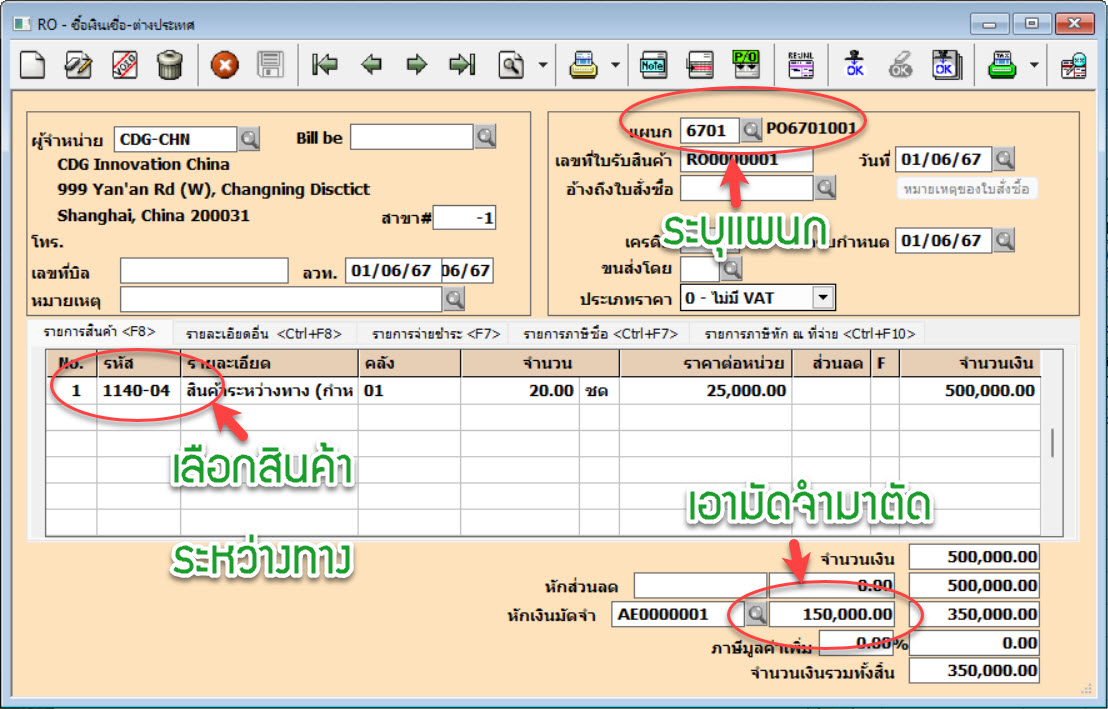Switch to the รายการสินค้า <F8> tab
1108x709 pixels.
[99, 332]
